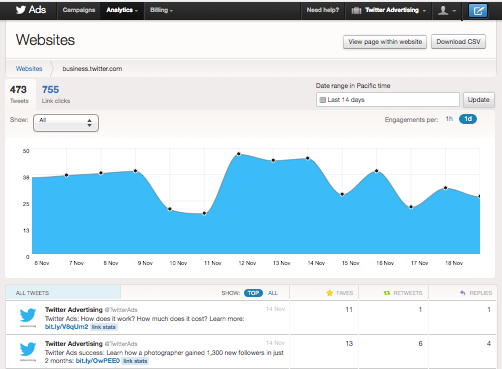Open the Need help? menu item
Screen dimensions: 502x369
323,10
